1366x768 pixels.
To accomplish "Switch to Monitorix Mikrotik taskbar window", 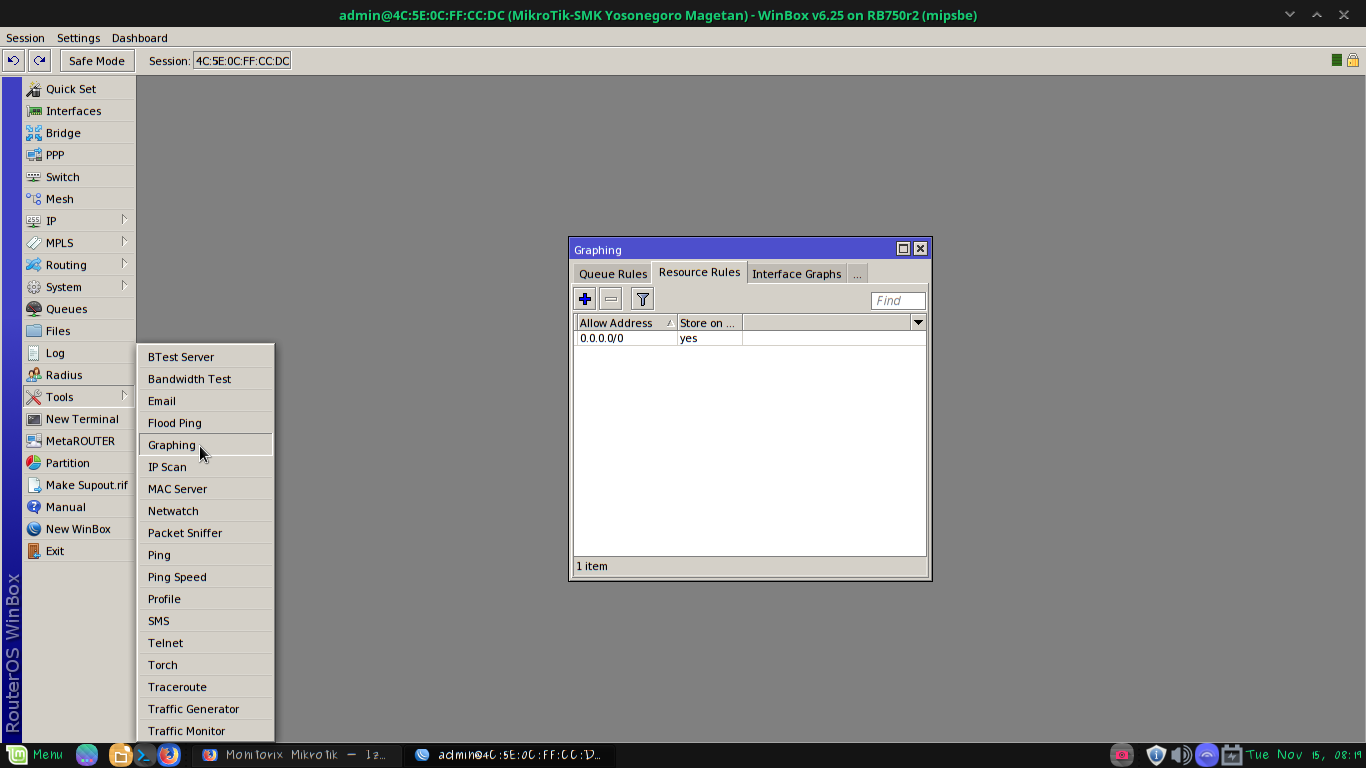I will (x=296, y=755).
